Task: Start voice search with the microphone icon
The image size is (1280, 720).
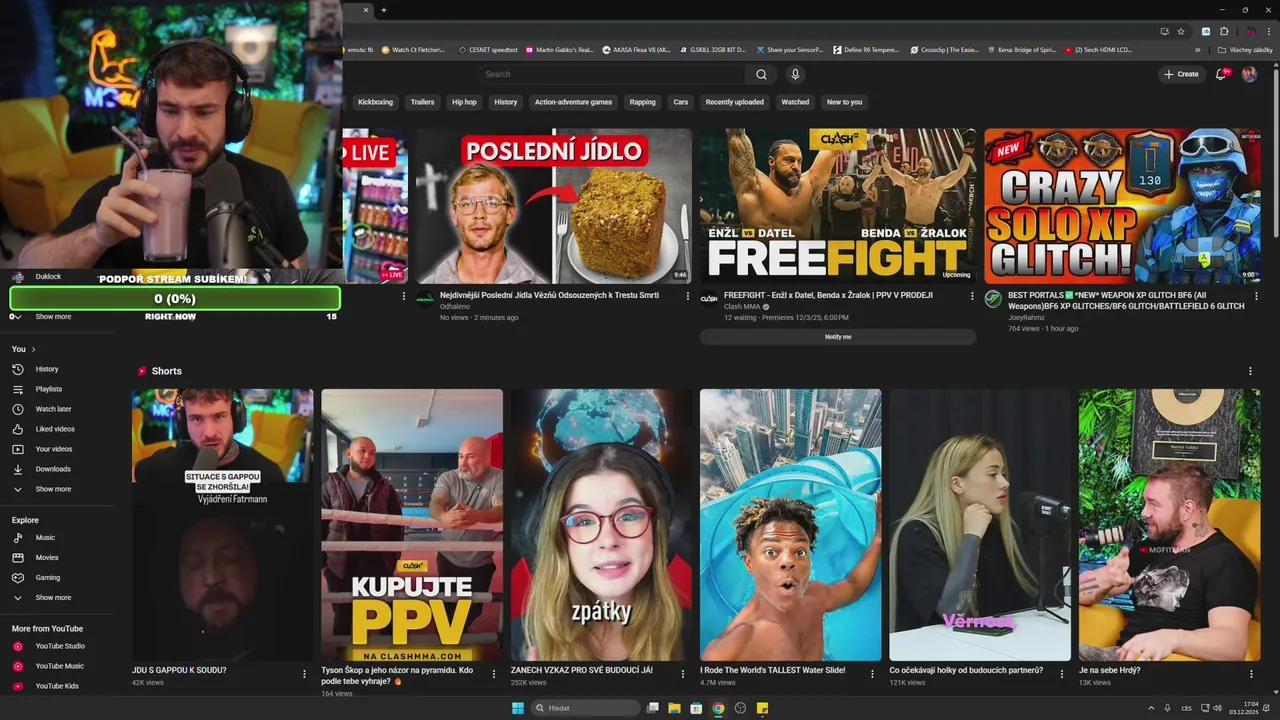Action: [x=795, y=74]
